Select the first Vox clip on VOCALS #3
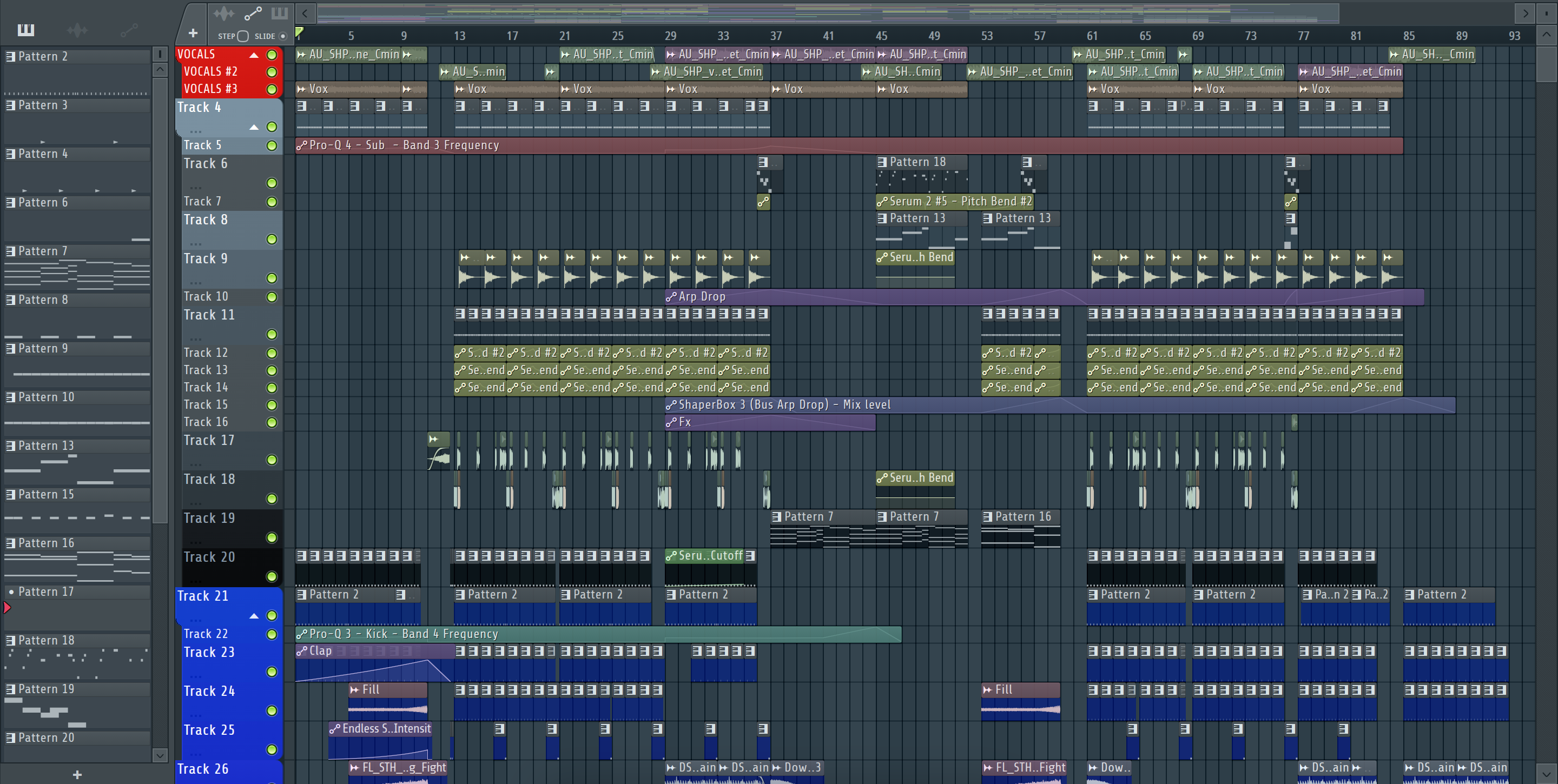This screenshot has width=1558, height=784. click(348, 89)
